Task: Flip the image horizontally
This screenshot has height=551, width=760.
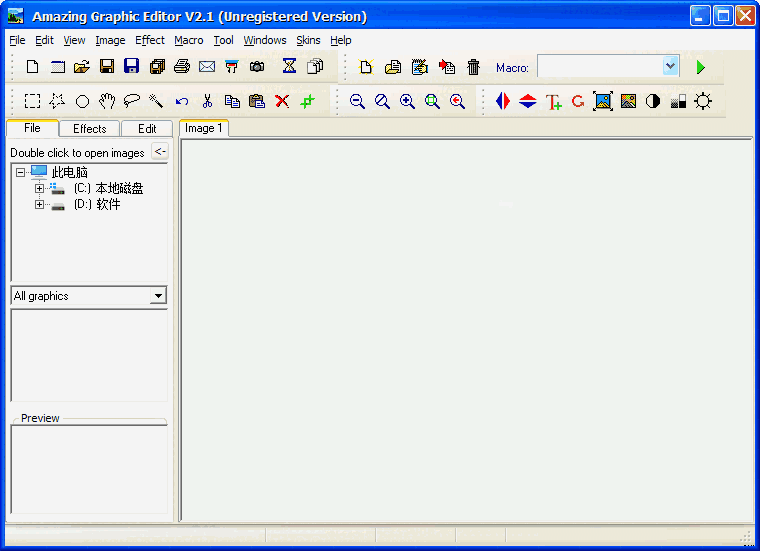Action: 503,101
